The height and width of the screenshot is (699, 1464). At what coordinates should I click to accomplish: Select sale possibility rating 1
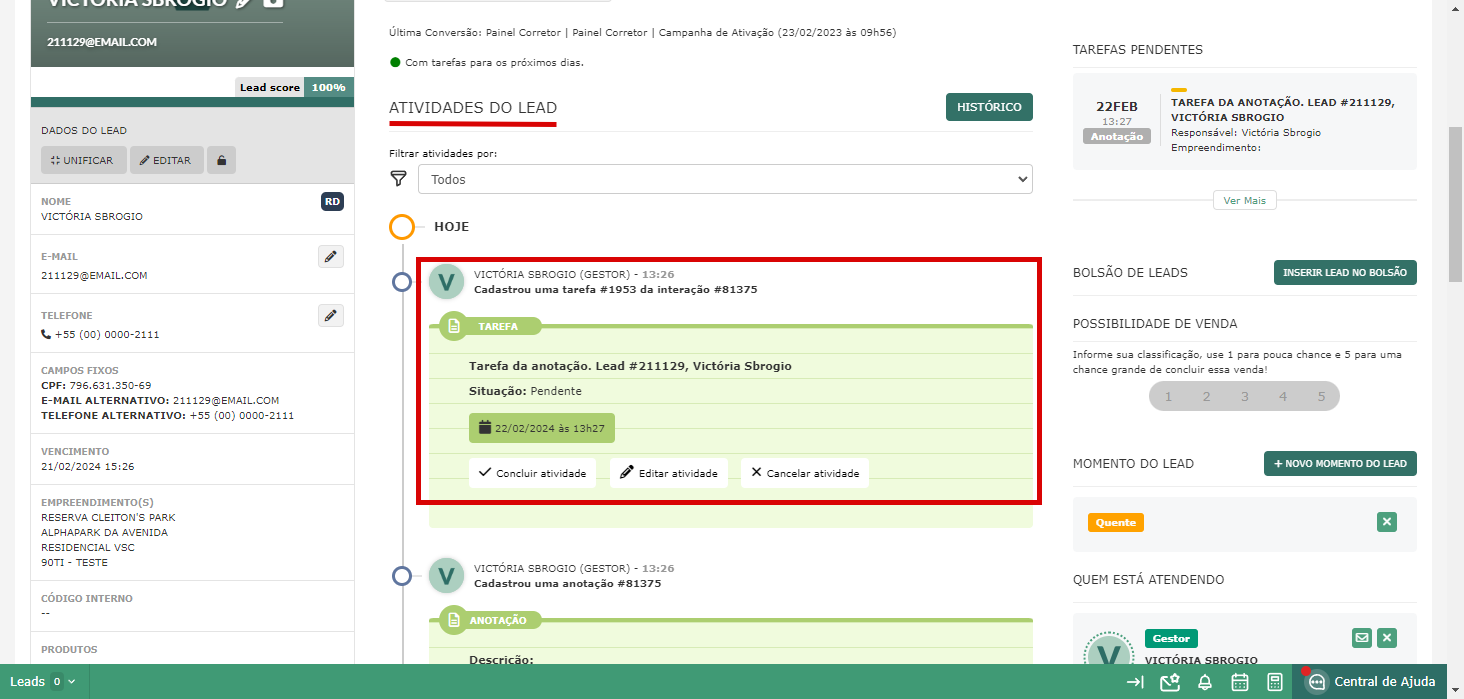point(1168,397)
